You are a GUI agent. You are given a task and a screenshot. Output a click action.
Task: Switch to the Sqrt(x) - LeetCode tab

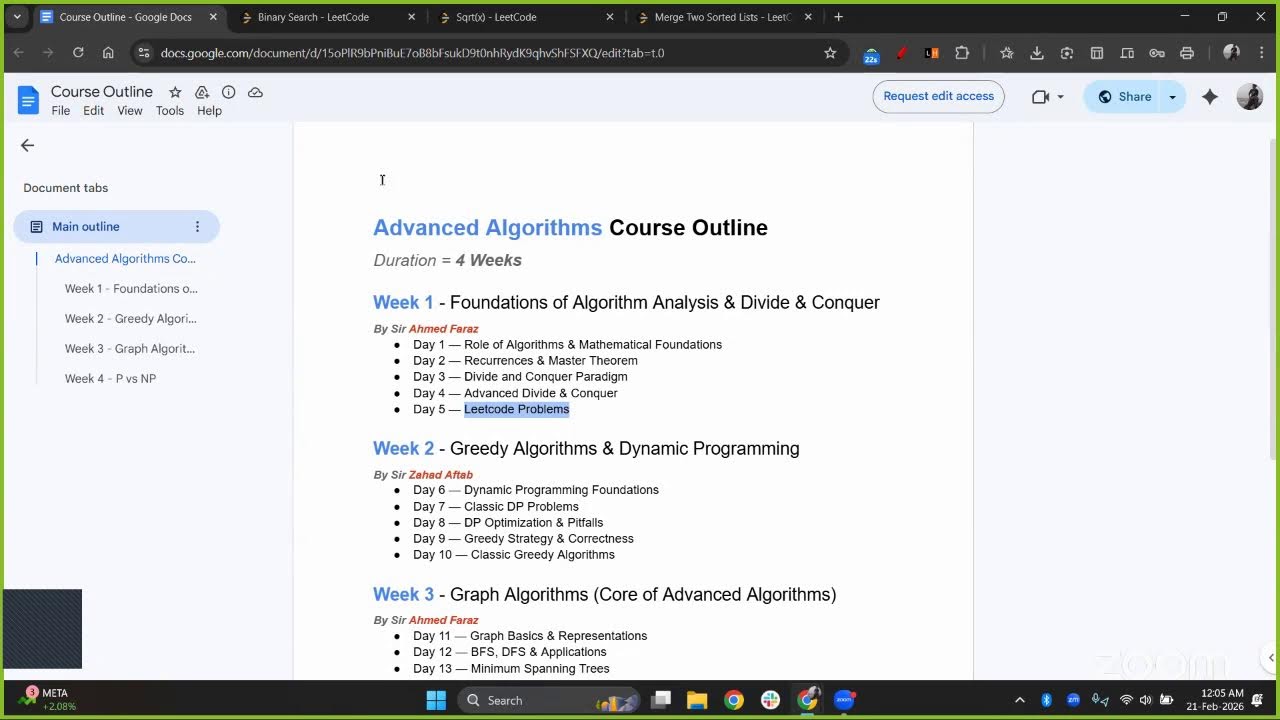click(x=526, y=17)
